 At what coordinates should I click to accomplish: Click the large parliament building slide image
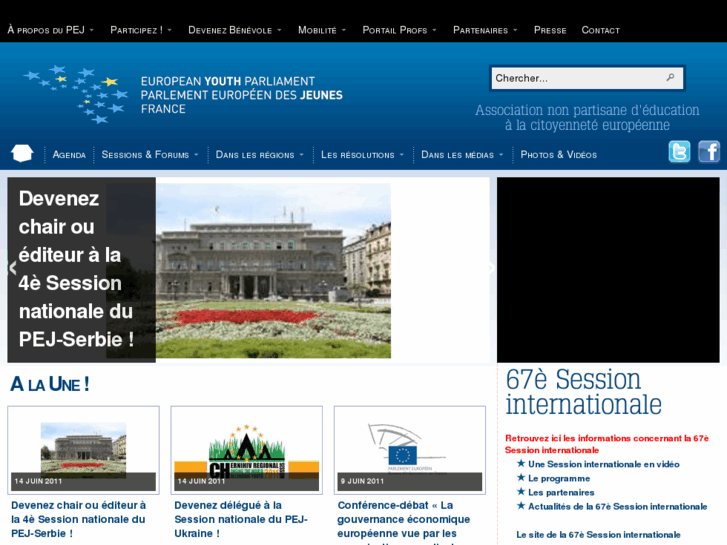273,270
